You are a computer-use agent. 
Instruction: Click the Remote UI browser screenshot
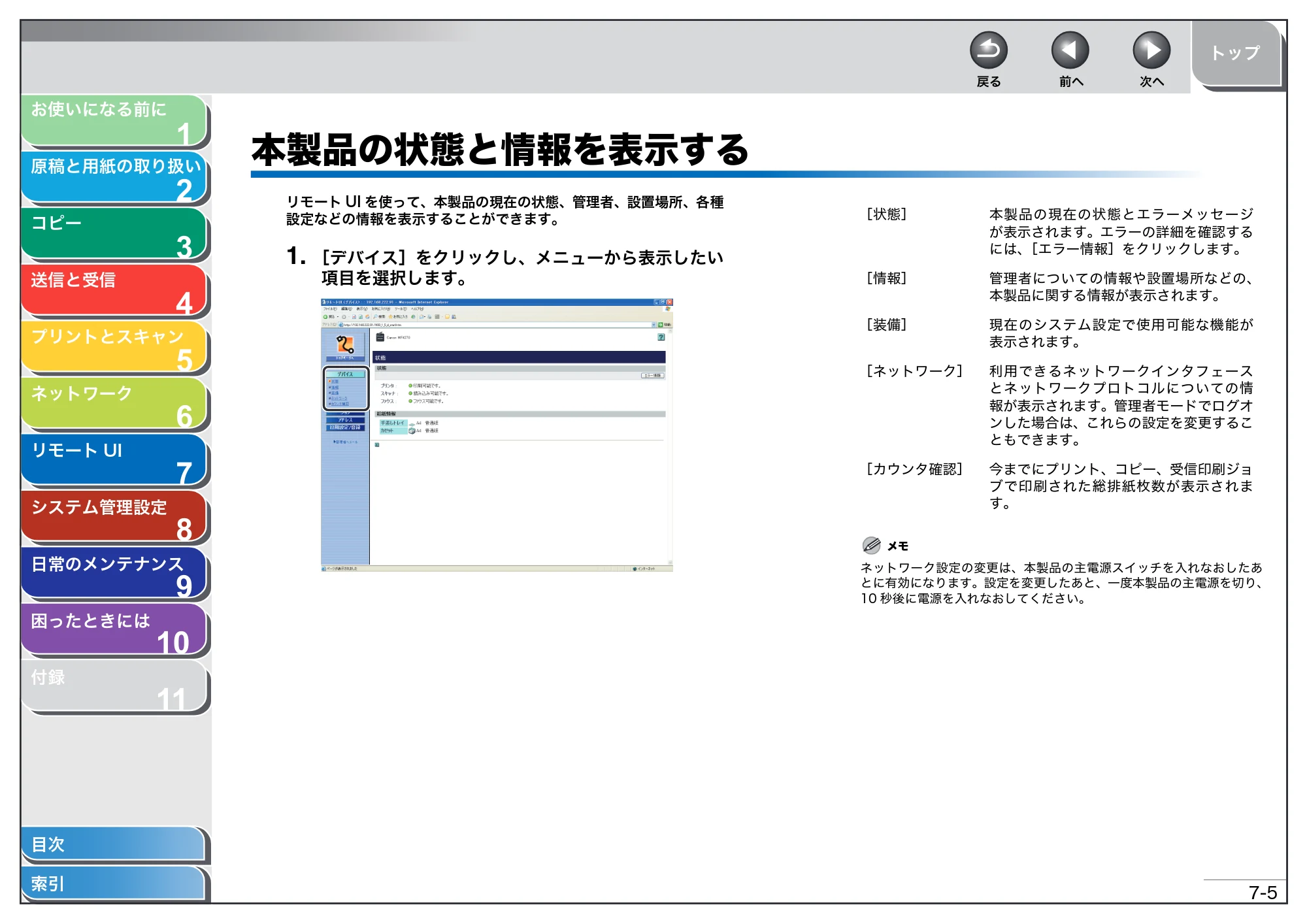497,435
